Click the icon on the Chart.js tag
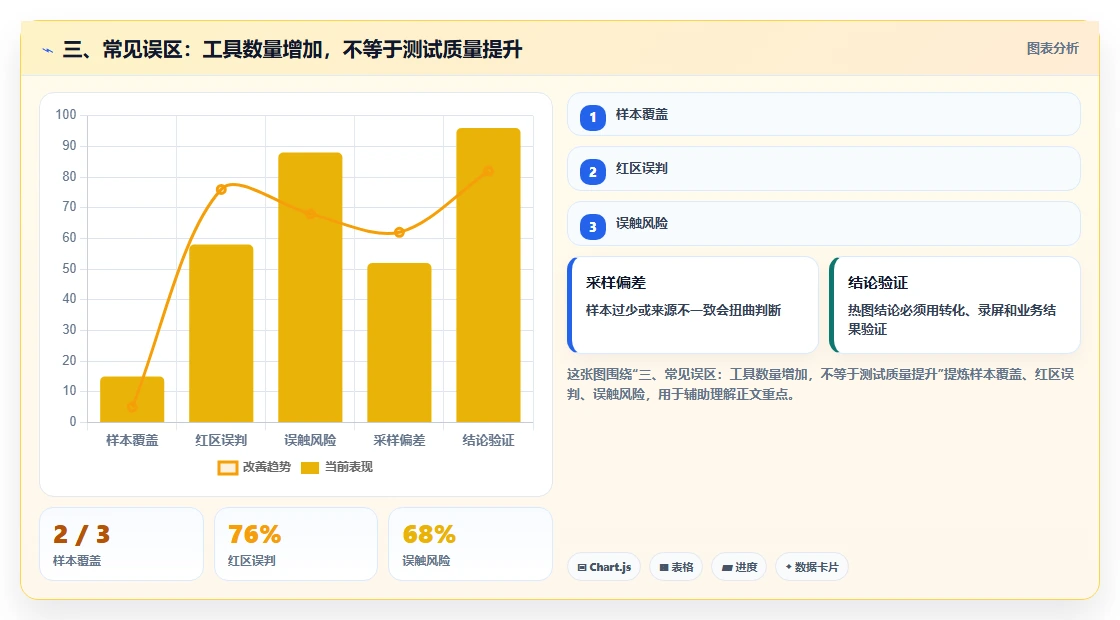Viewport: 1120px width, 620px height. (x=582, y=567)
